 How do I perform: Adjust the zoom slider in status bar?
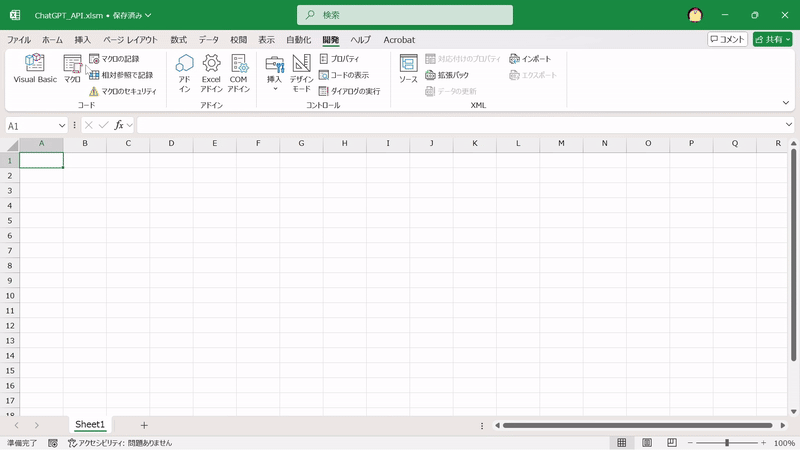[x=727, y=442]
